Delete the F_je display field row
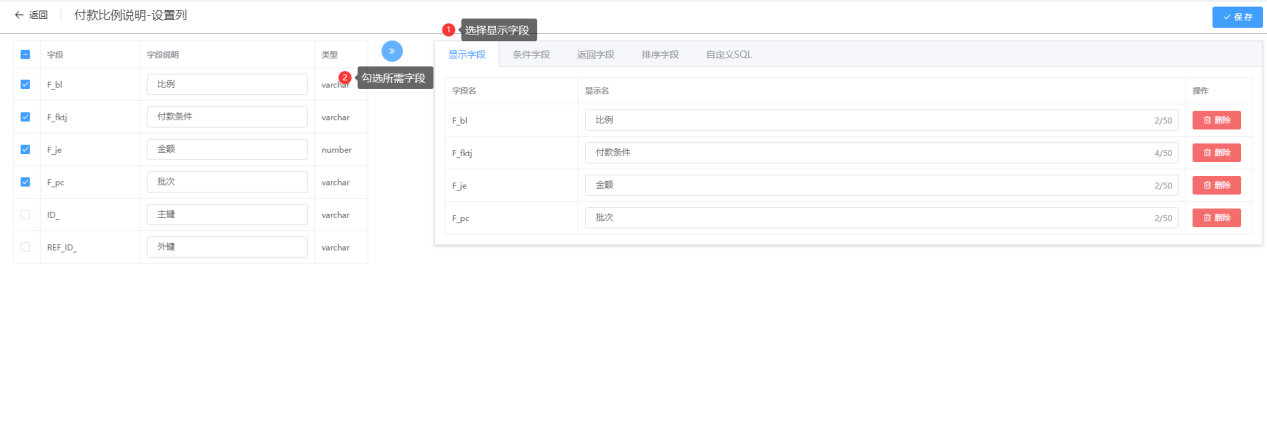Image resolution: width=1267 pixels, height=429 pixels. 1216,185
